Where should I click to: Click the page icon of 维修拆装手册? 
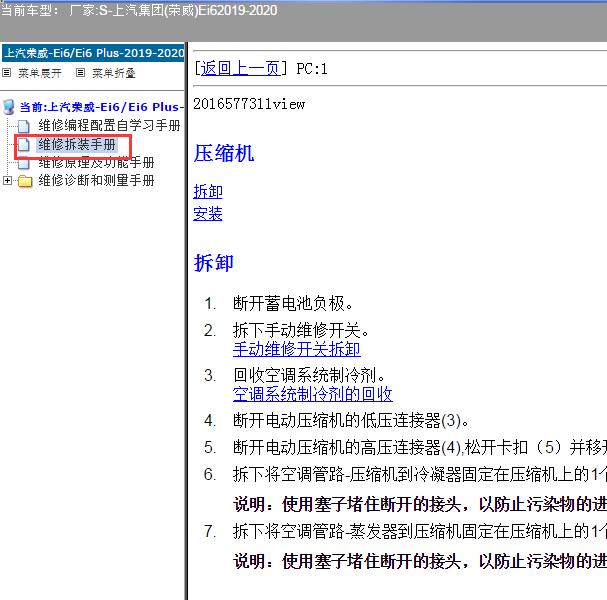[x=24, y=145]
